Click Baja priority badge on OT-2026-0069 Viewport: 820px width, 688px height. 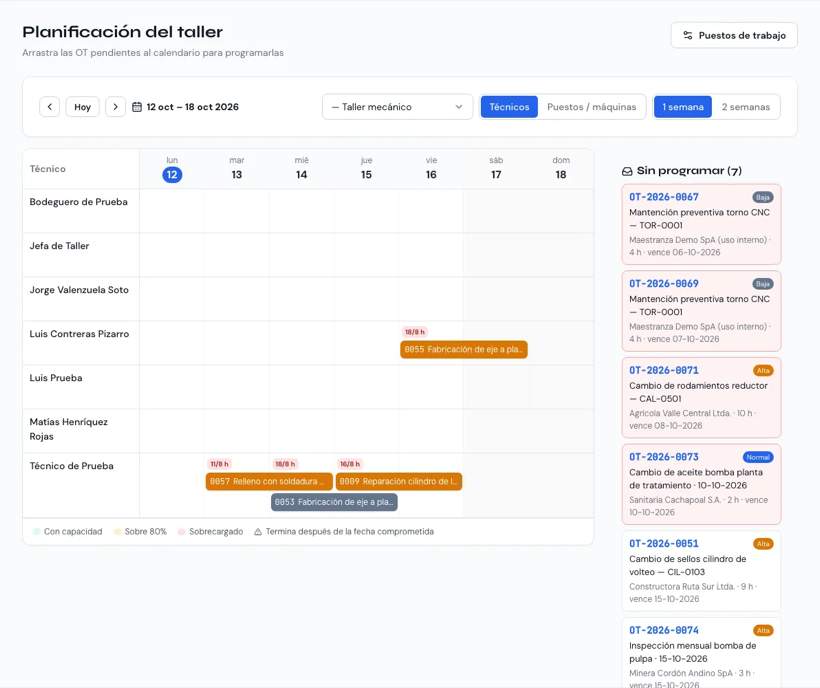click(763, 284)
